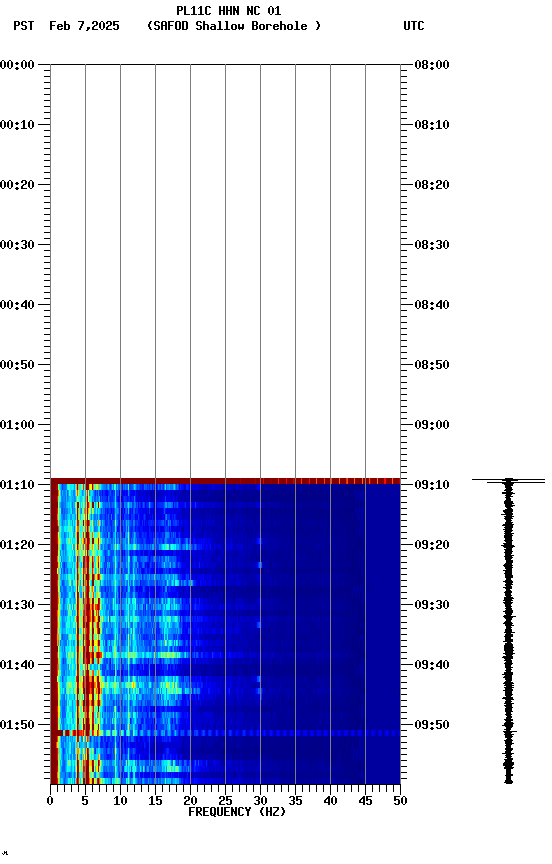This screenshot has width=552, height=864.
Task: Click the 01:00 PST time label
Action: click(17, 425)
